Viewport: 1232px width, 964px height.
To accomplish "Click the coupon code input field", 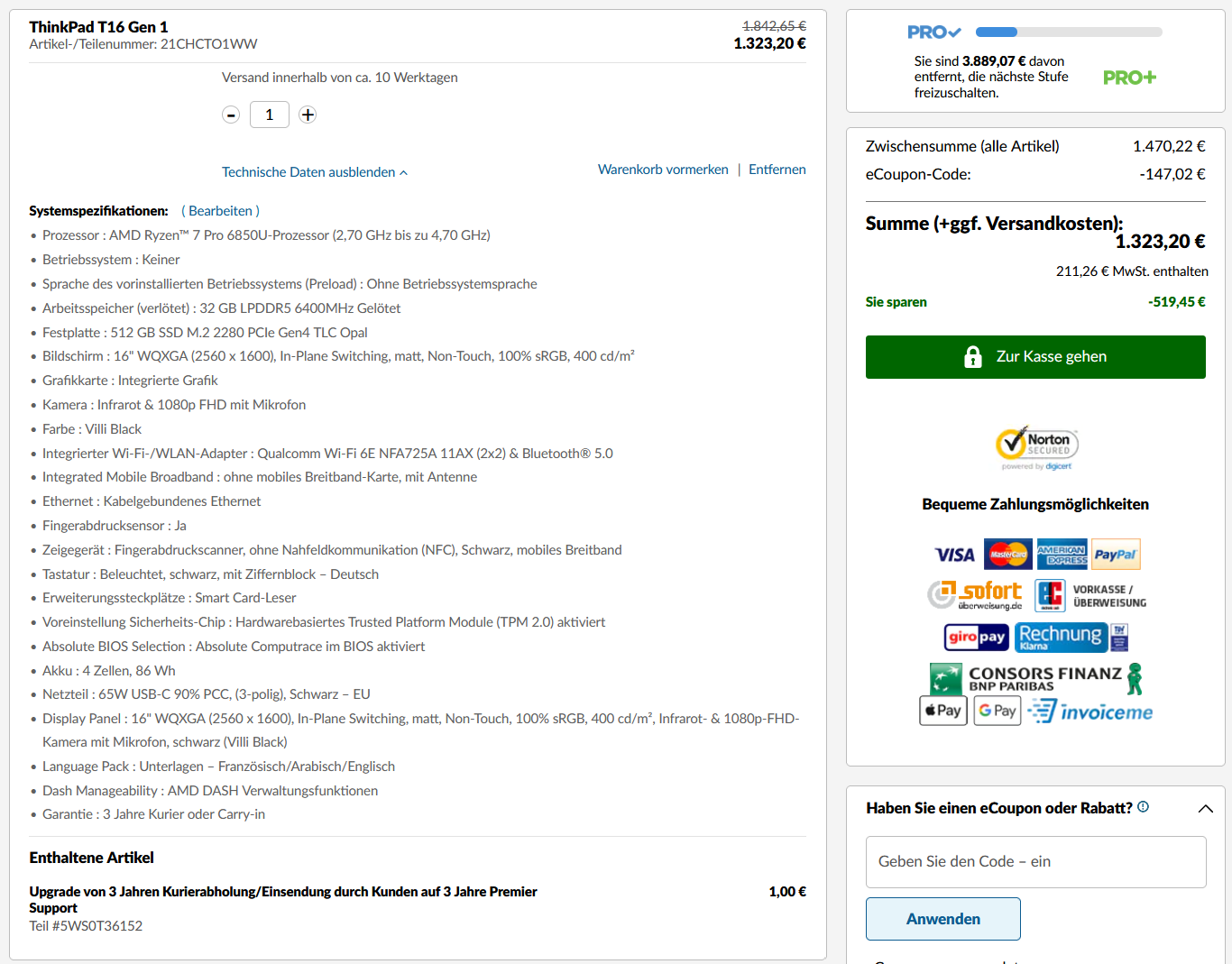I will 1035,861.
